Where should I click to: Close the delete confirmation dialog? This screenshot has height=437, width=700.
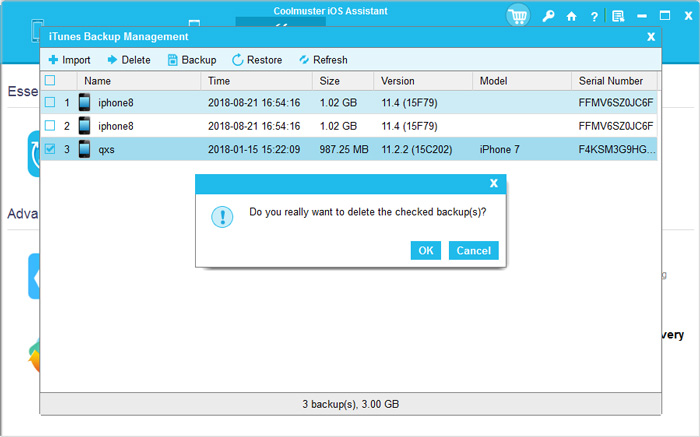494,183
